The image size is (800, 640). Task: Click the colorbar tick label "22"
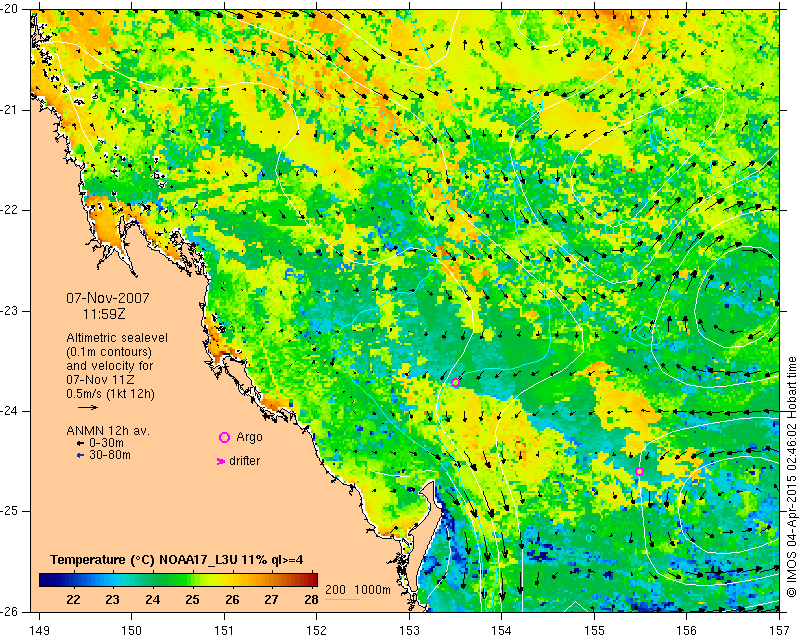click(73, 599)
